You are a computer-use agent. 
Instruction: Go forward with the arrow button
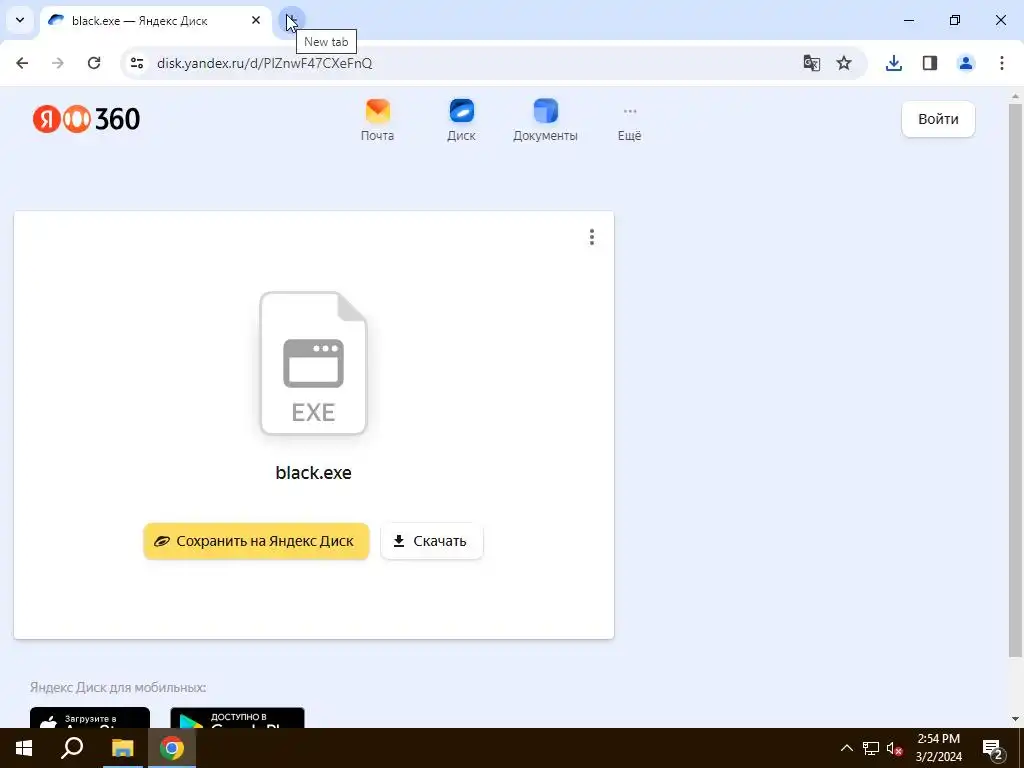(x=58, y=63)
